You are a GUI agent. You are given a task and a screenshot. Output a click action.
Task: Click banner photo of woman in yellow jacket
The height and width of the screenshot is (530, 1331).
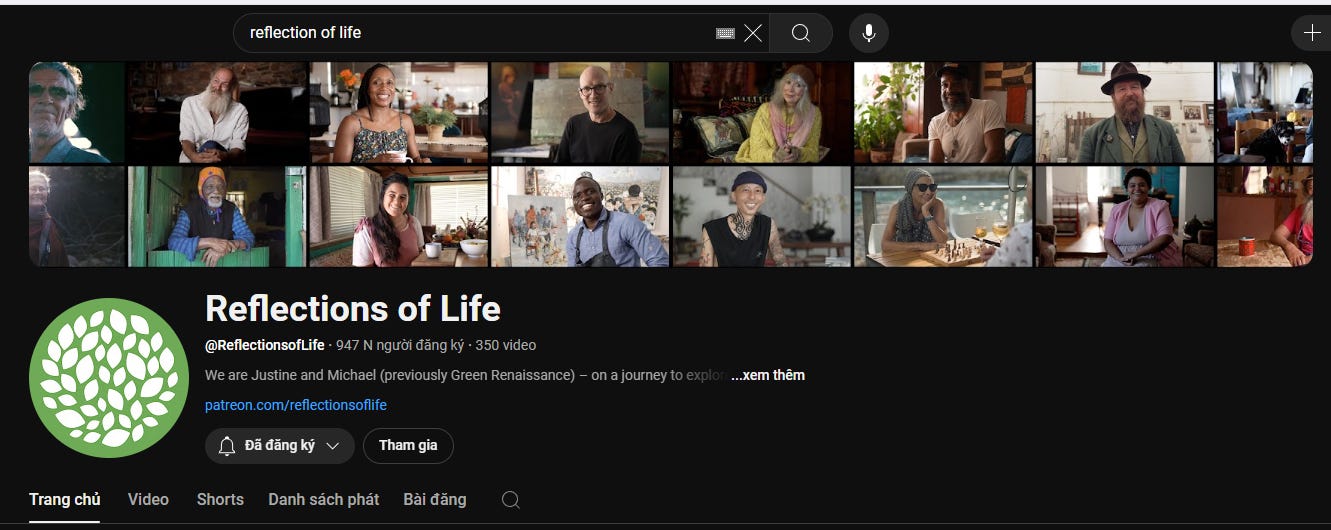tap(761, 113)
